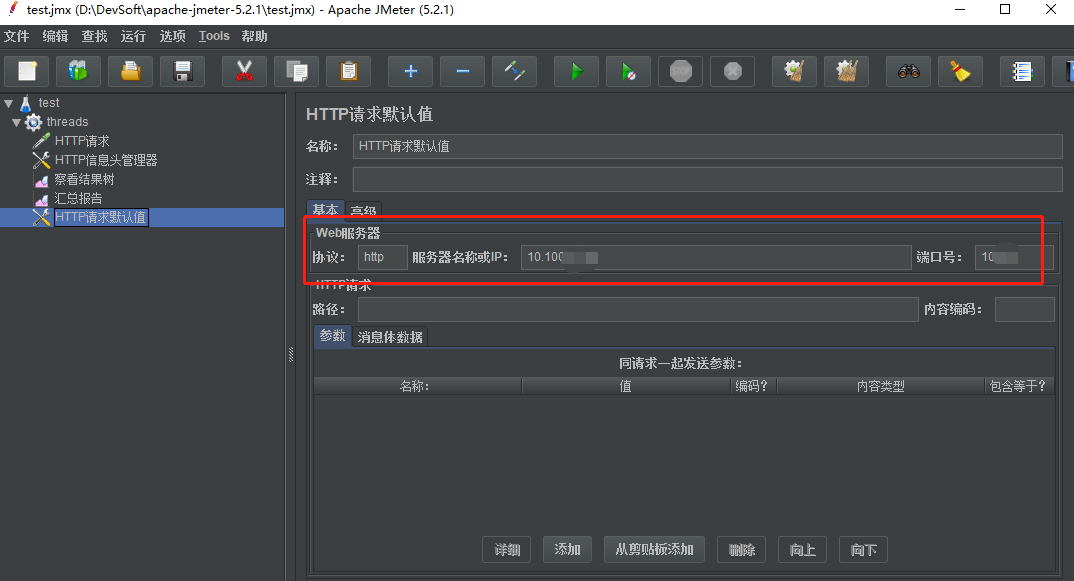The image size is (1074, 581).
Task: Click the 向下 button
Action: (863, 549)
